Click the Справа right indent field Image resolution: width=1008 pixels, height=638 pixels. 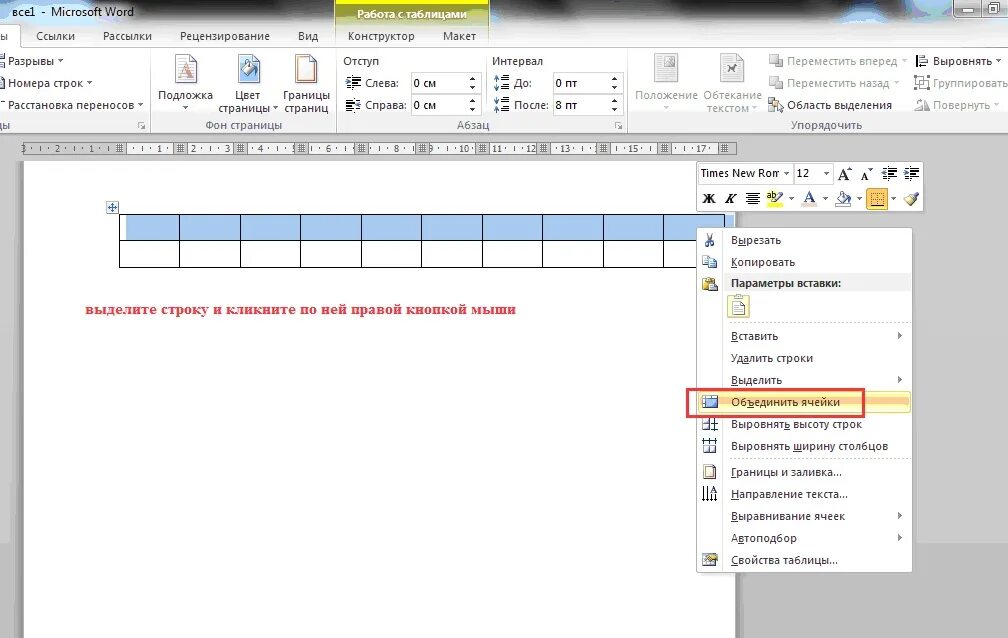[438, 105]
